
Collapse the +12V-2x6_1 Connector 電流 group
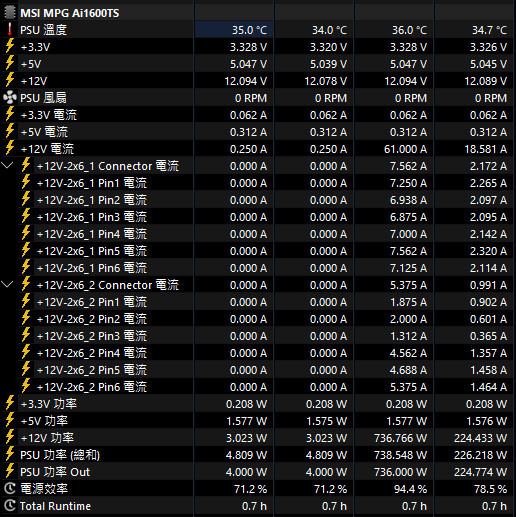click(x=7, y=165)
